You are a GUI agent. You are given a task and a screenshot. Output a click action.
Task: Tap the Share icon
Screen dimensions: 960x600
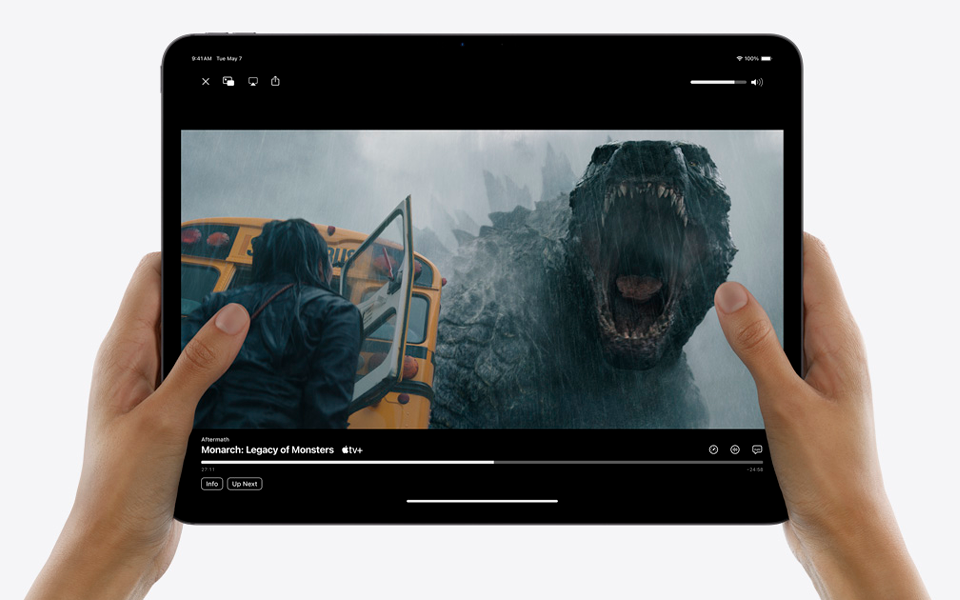click(x=275, y=81)
